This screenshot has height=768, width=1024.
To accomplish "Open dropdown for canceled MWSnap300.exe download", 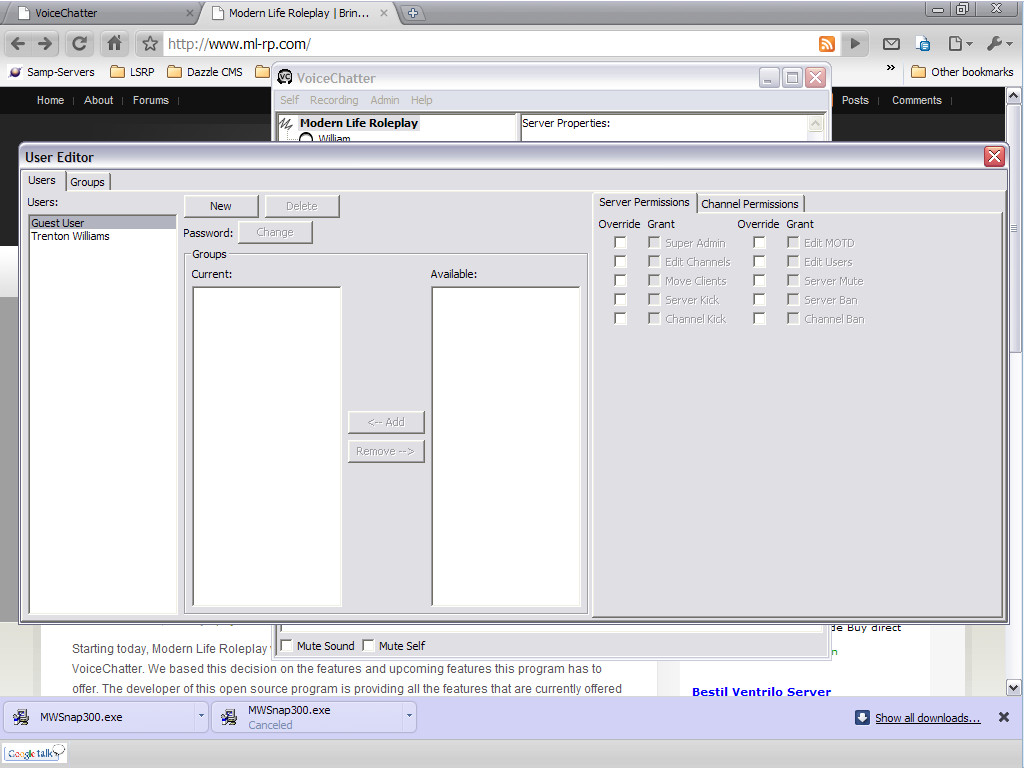I will point(409,716).
